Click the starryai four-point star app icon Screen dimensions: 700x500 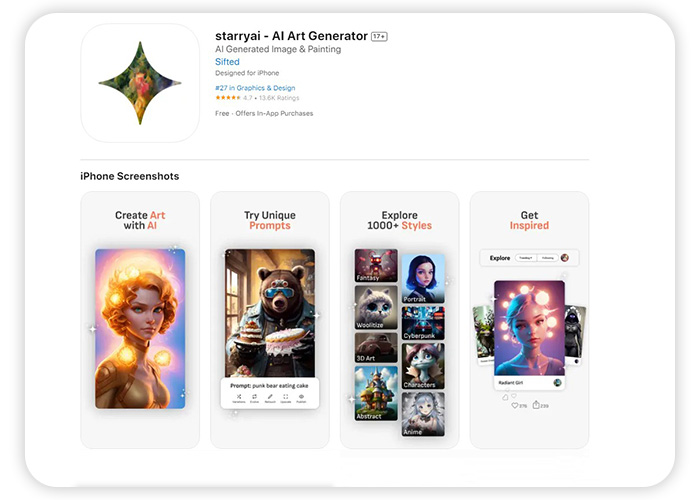pos(140,83)
